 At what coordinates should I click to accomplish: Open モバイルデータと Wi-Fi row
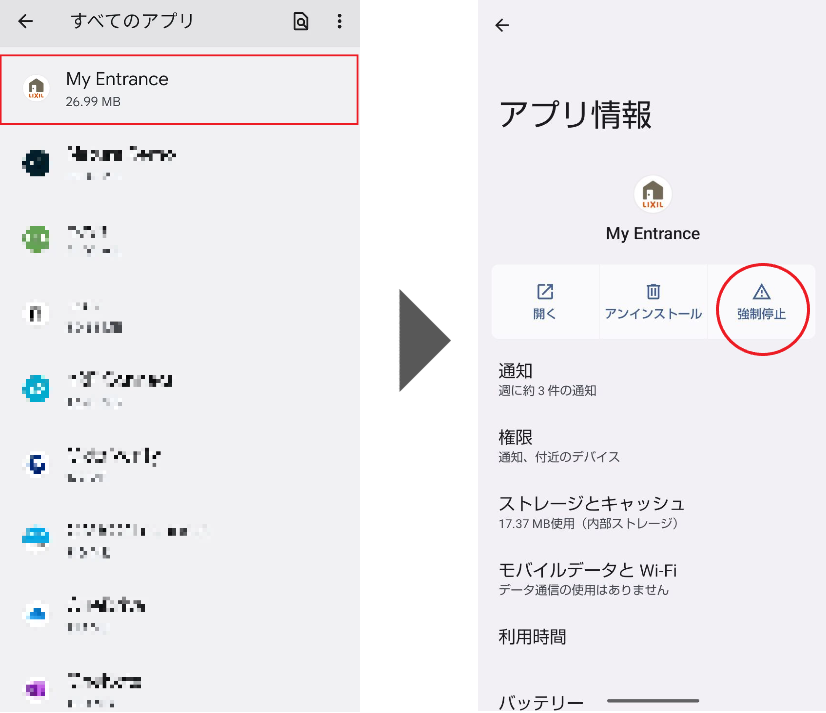pyautogui.click(x=652, y=579)
